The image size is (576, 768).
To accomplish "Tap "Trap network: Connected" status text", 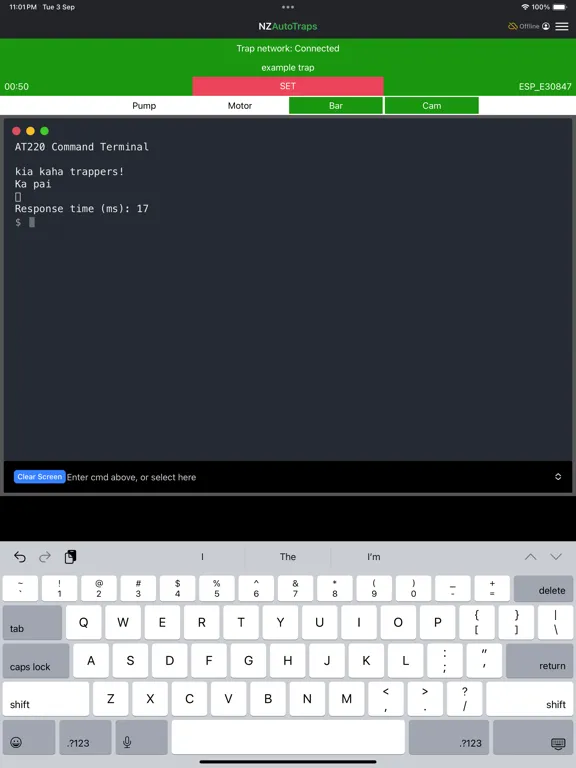I will (288, 48).
